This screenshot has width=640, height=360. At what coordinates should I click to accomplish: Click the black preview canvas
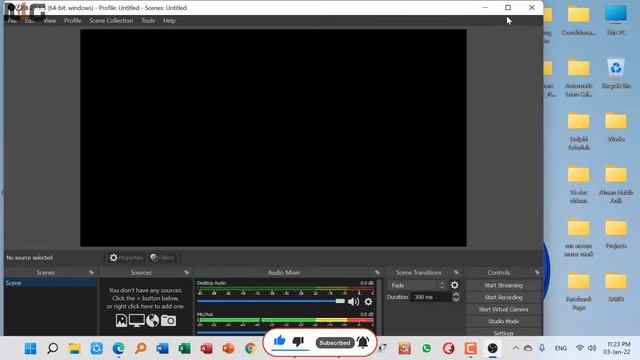click(x=273, y=138)
